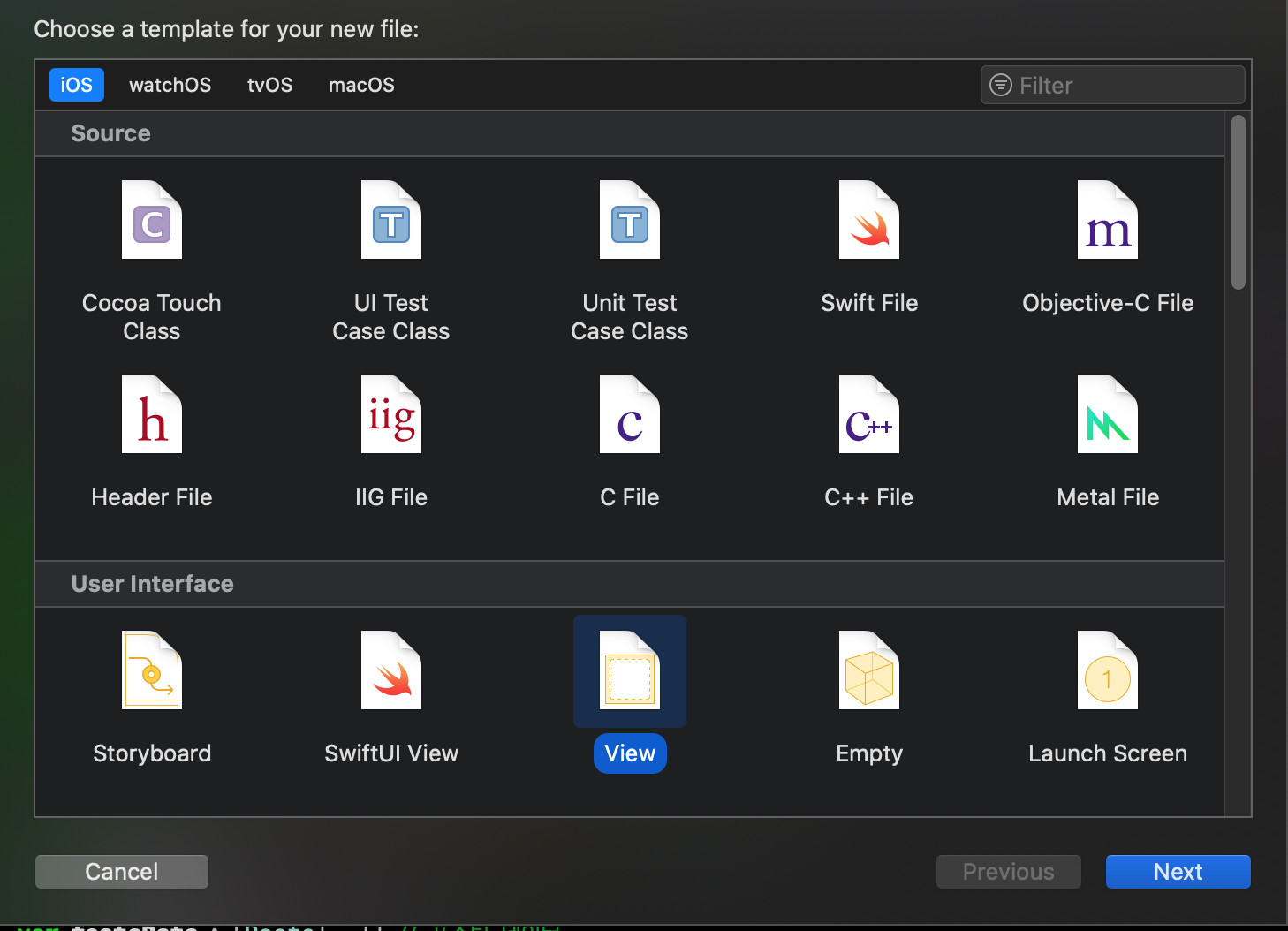Click the selected View template icon
Image resolution: width=1288 pixels, height=931 pixels.
pos(630,670)
